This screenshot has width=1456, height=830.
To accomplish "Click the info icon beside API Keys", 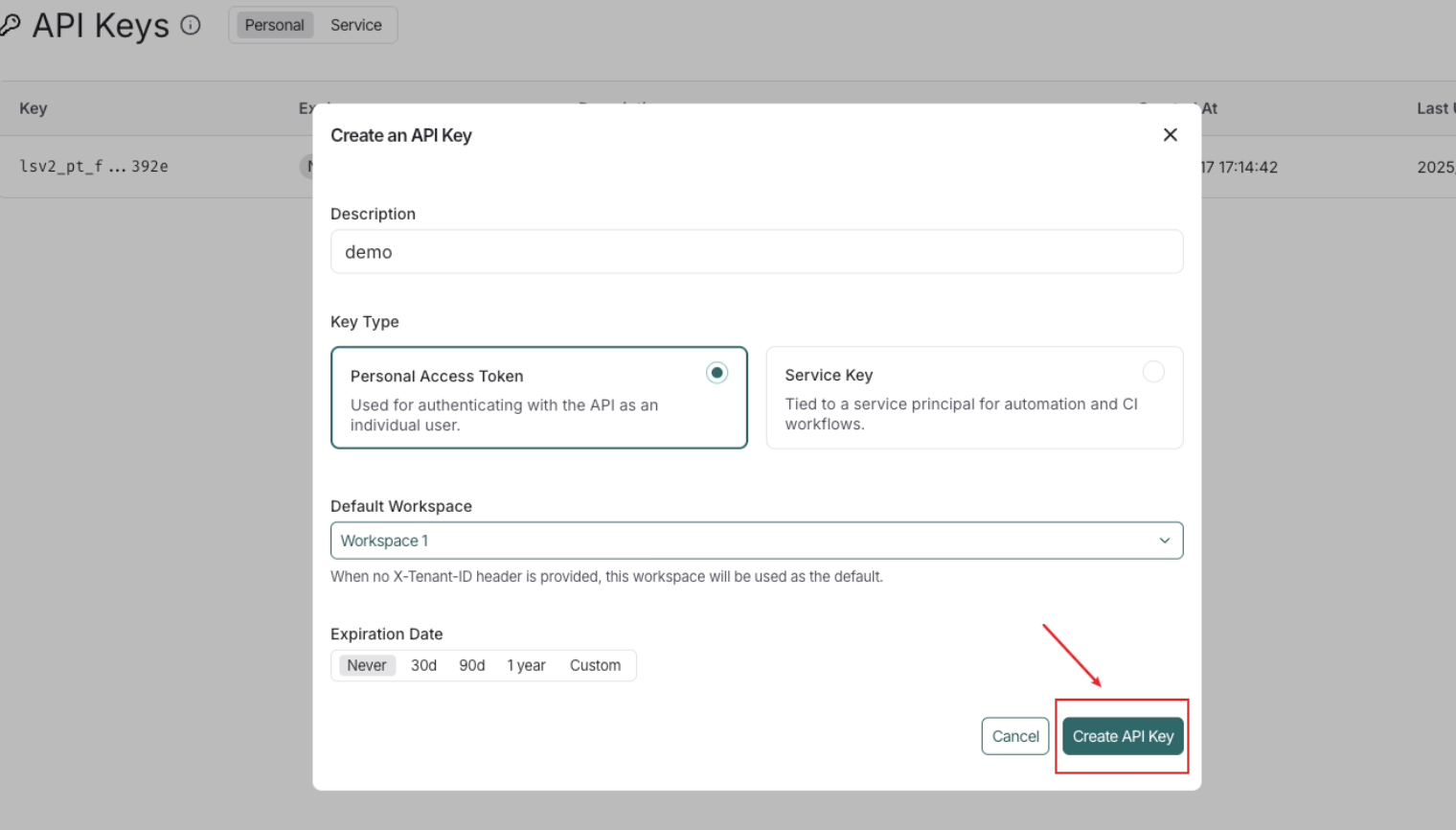I will tap(191, 25).
